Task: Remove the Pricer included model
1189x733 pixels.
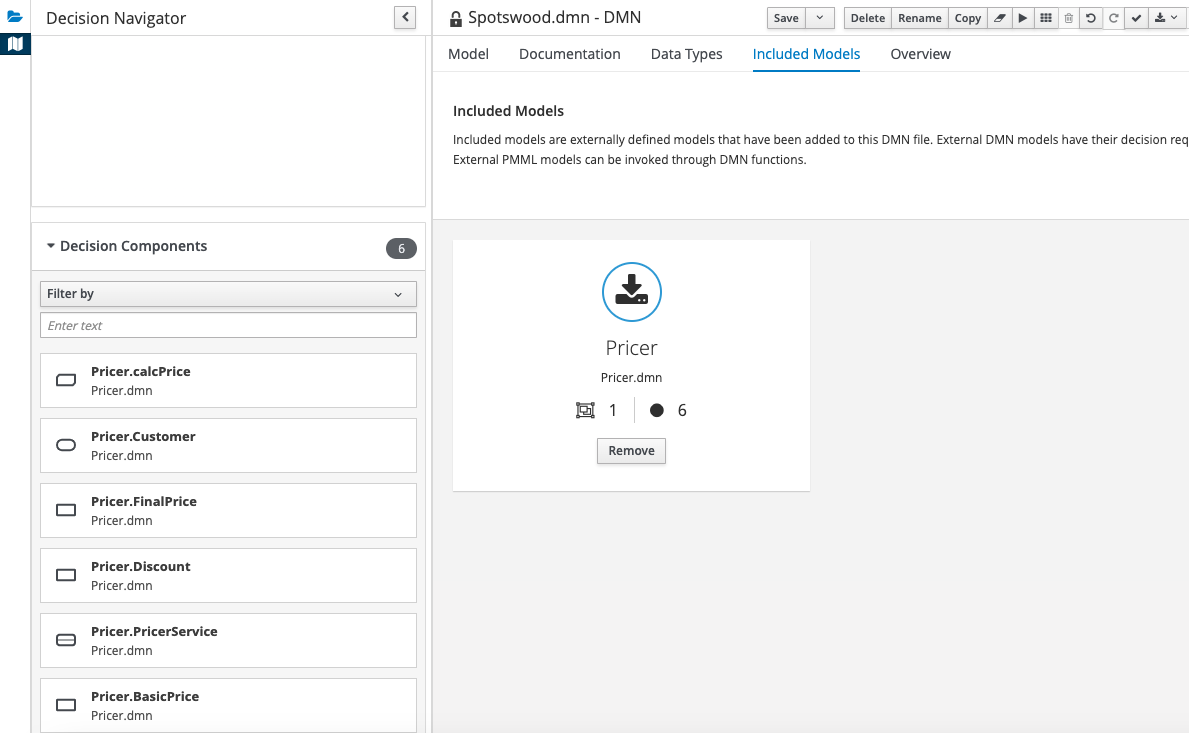Action: tap(631, 451)
